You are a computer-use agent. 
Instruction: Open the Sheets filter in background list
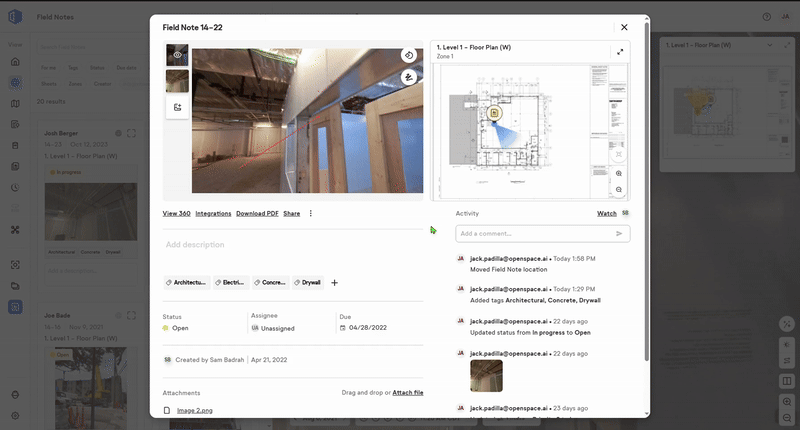point(49,84)
